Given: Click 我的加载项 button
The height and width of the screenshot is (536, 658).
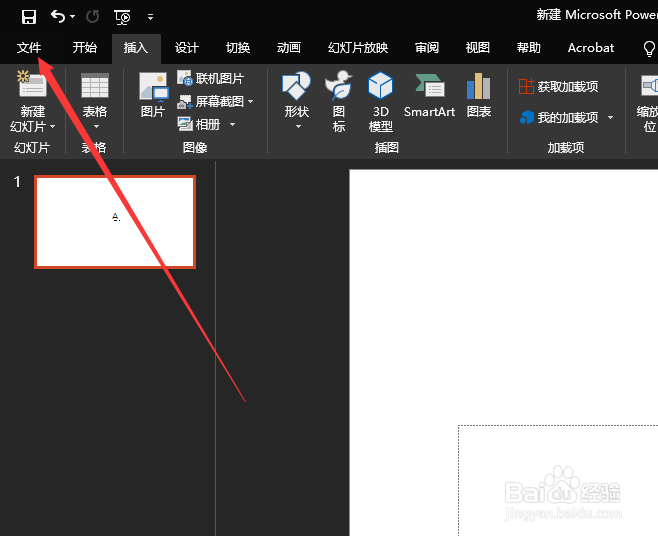Looking at the screenshot, I should pos(559,118).
